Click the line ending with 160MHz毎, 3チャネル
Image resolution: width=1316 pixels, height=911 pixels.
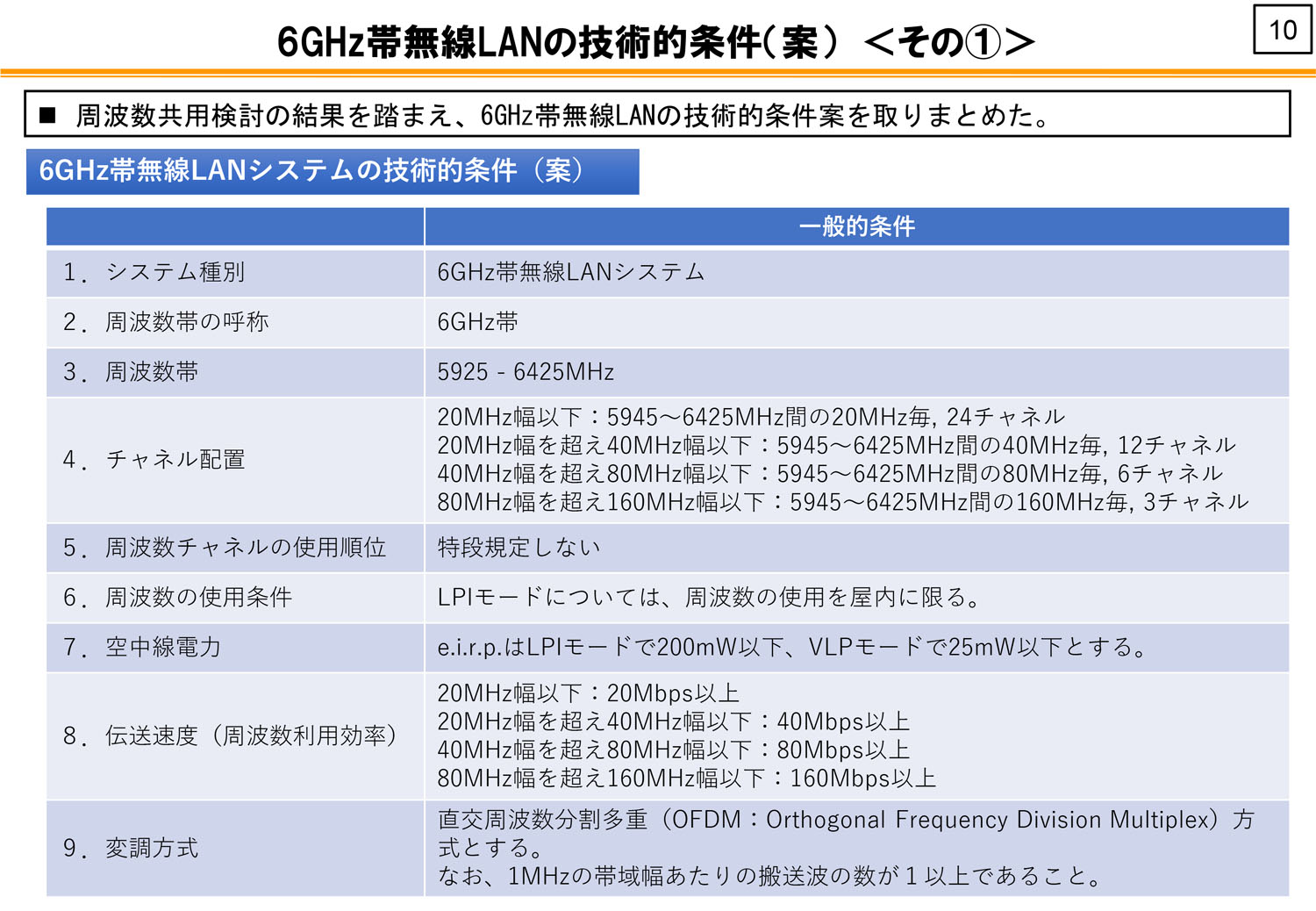842,502
